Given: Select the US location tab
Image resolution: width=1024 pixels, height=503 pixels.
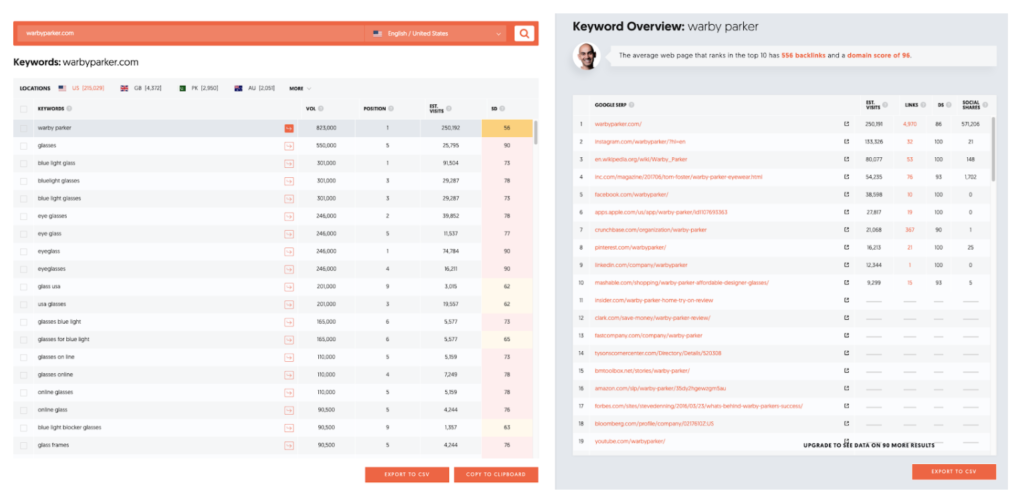Looking at the screenshot, I should pyautogui.click(x=81, y=88).
